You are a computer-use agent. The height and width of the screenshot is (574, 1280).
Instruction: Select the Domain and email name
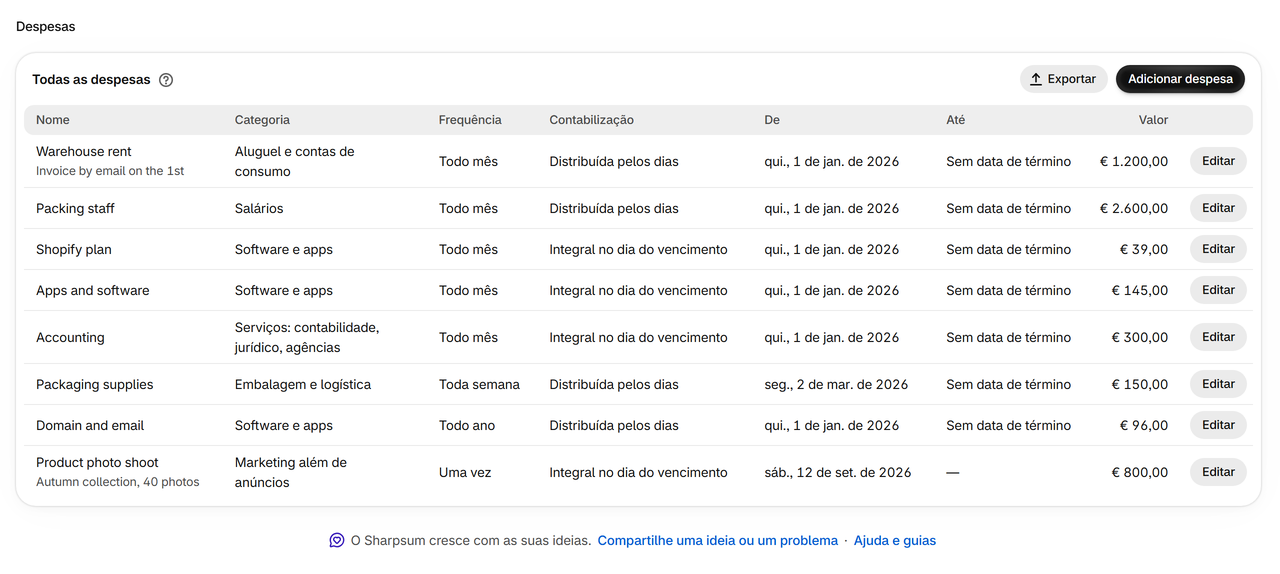pos(90,425)
